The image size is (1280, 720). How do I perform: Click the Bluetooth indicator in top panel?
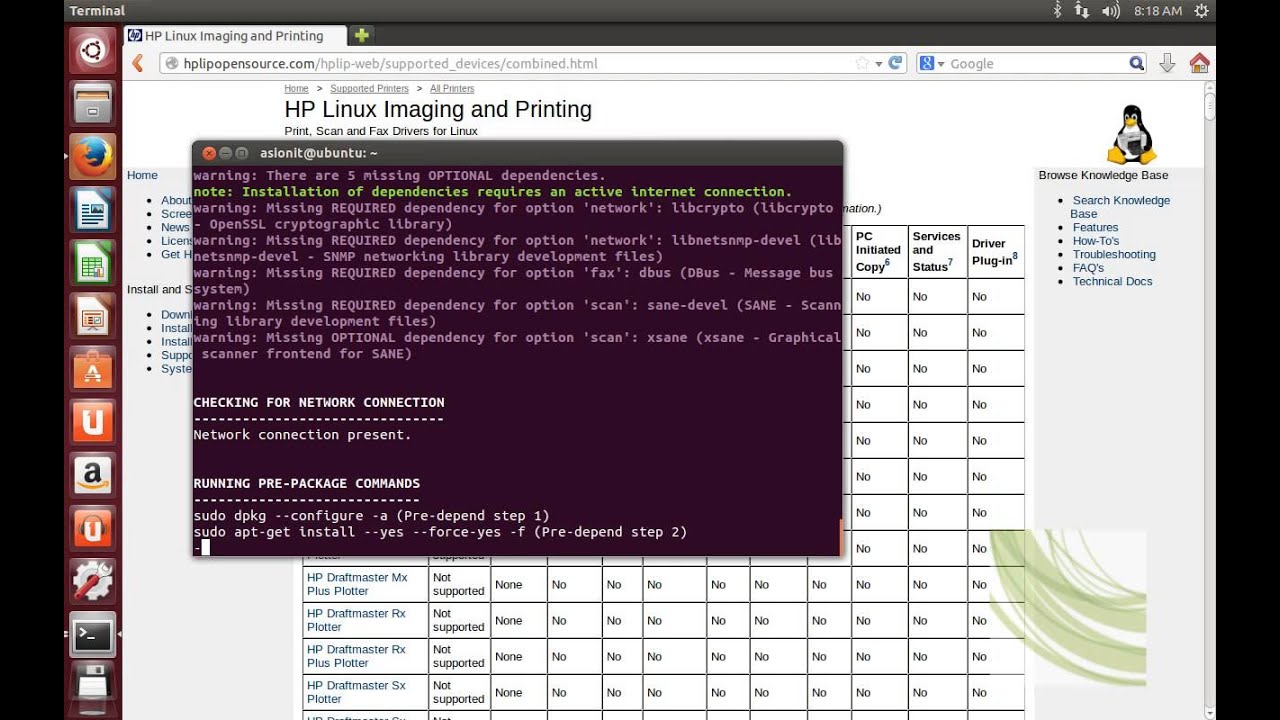pos(1058,10)
